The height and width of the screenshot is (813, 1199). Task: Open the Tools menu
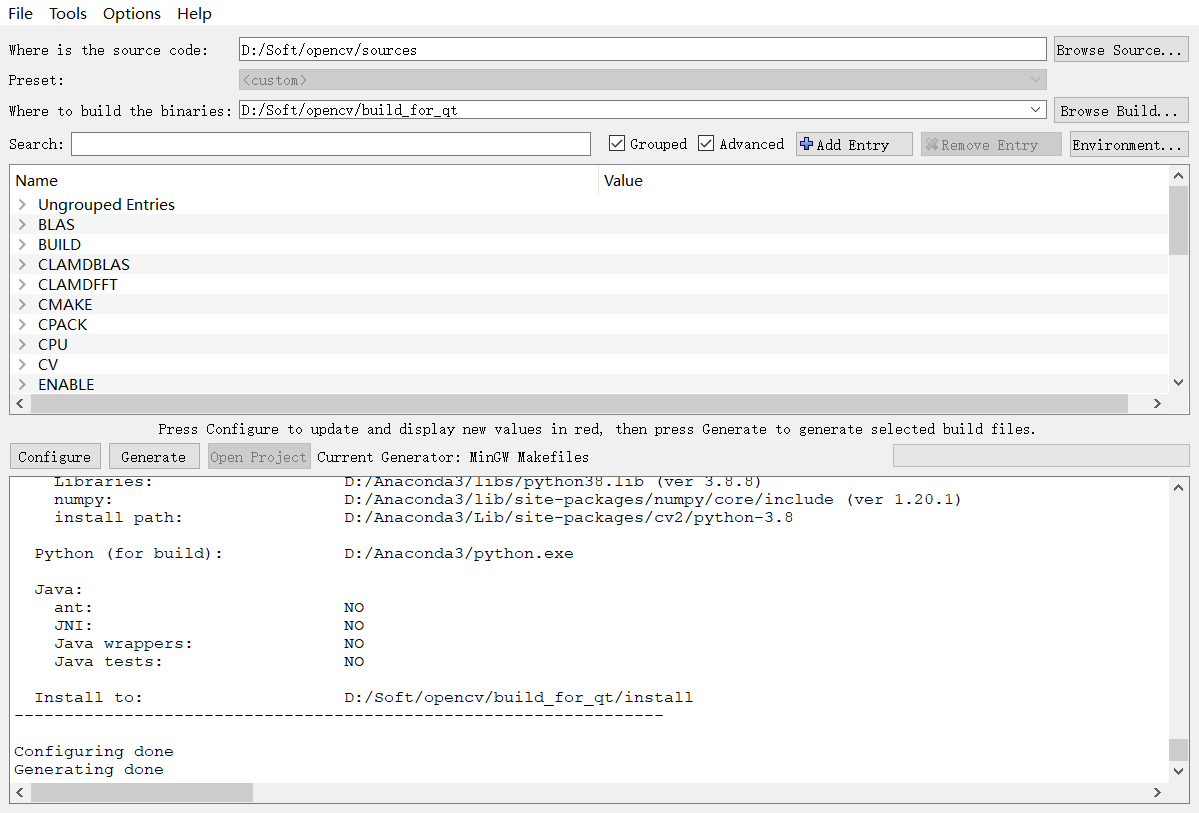coord(67,13)
